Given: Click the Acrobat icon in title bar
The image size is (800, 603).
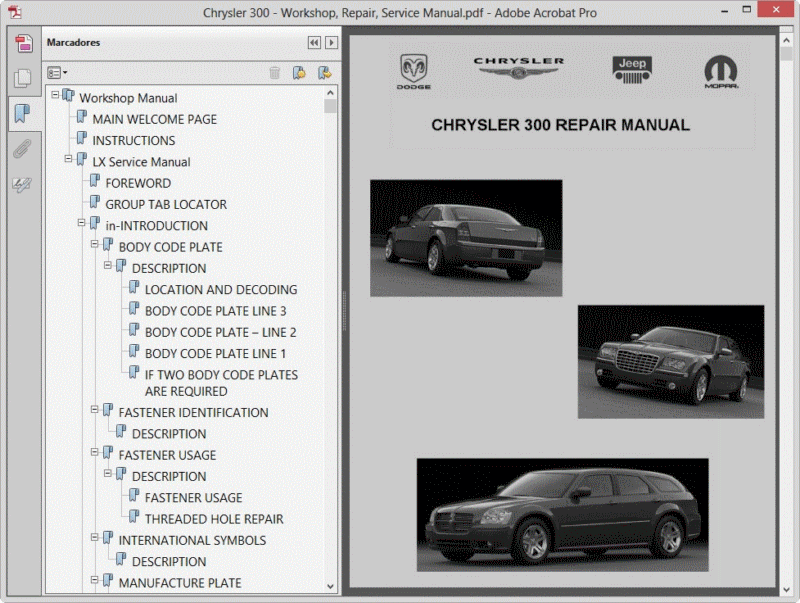Looking at the screenshot, I should click(15, 12).
